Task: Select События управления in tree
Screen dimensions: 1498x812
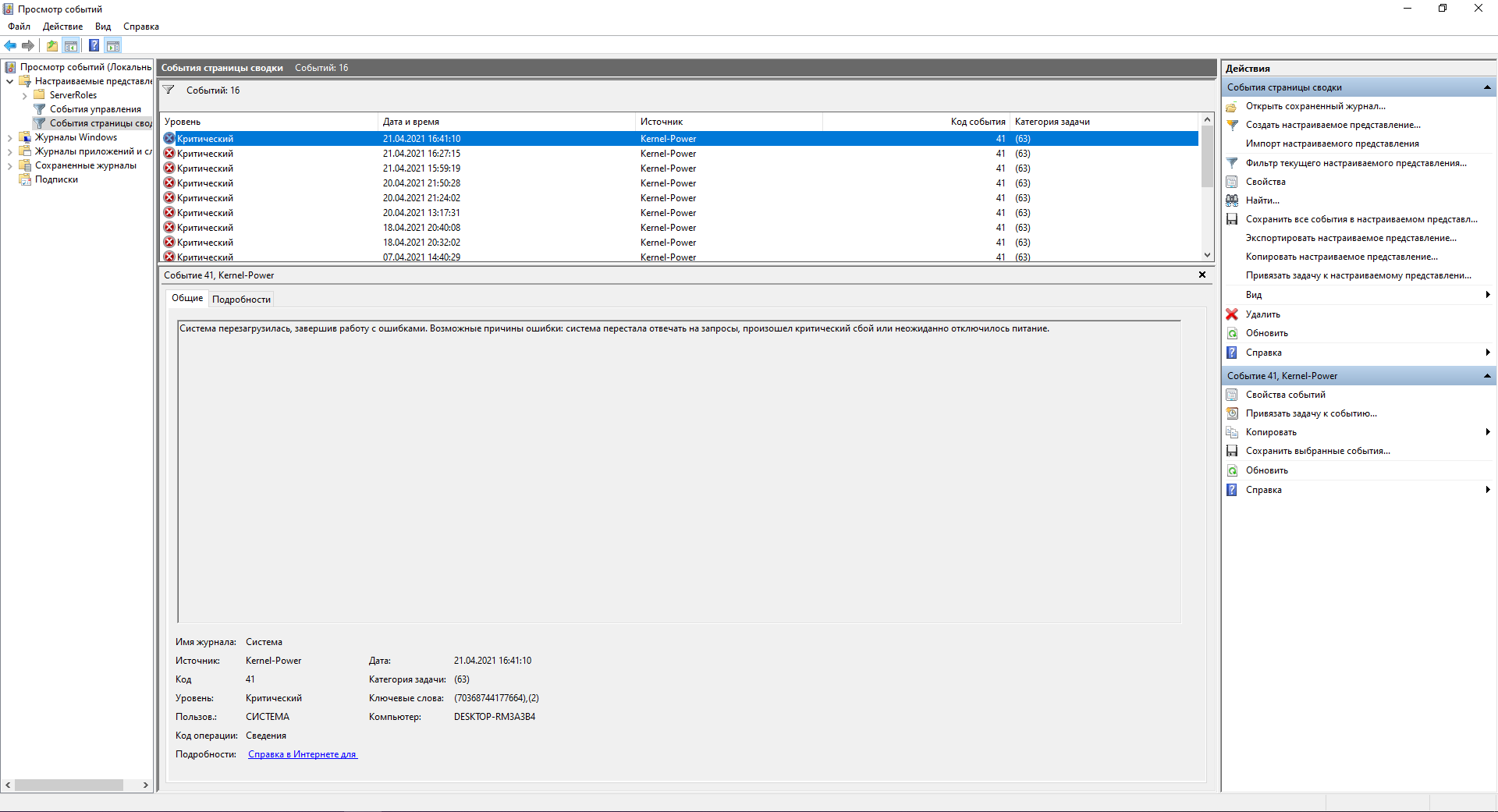Action: coord(95,109)
